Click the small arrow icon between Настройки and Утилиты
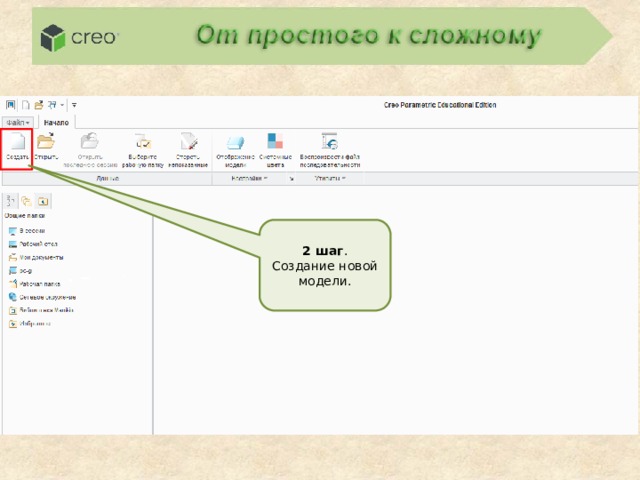Screen dimensions: 640x480 tap(291, 179)
